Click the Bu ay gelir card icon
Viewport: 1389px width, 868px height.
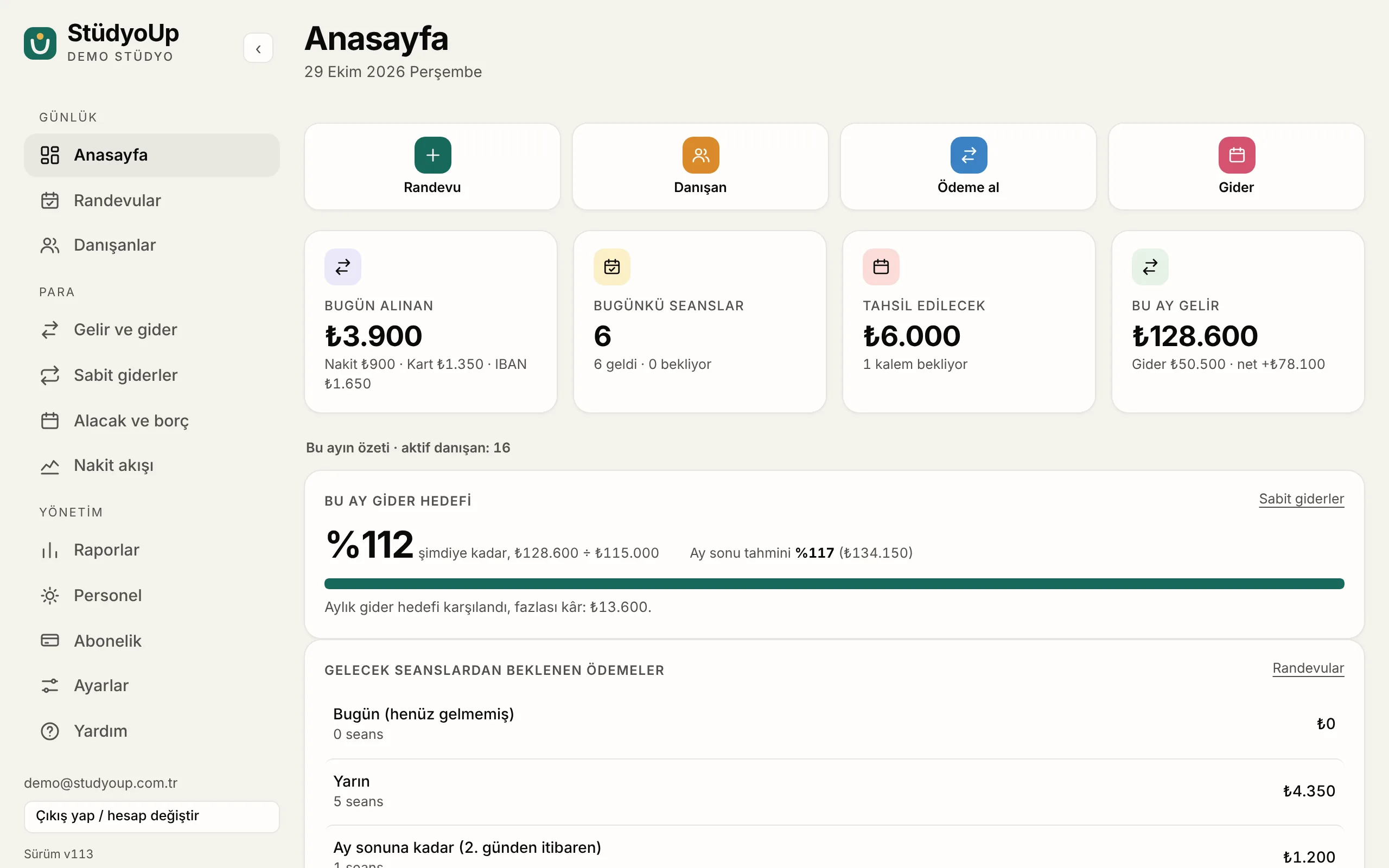[x=1150, y=267]
